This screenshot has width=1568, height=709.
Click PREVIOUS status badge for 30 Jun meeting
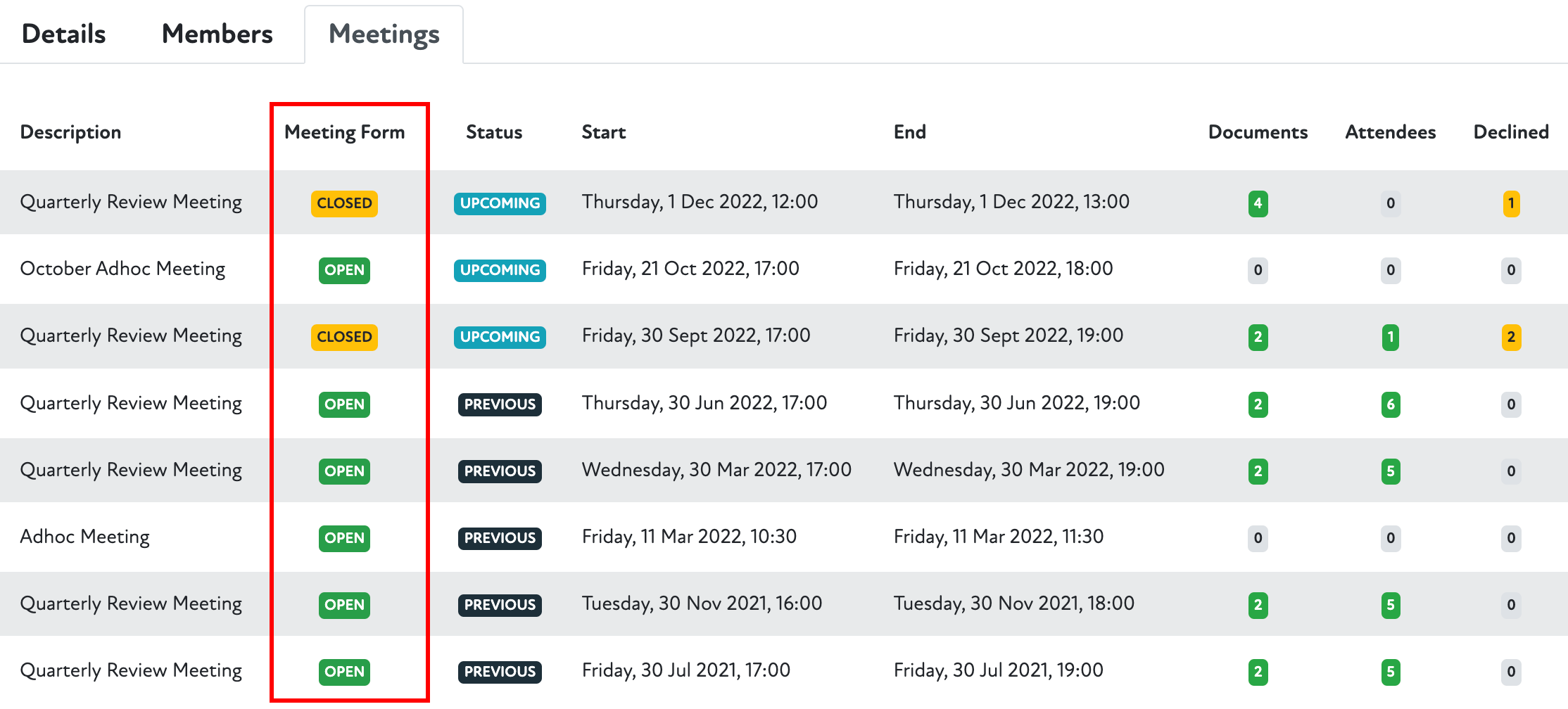pos(500,404)
